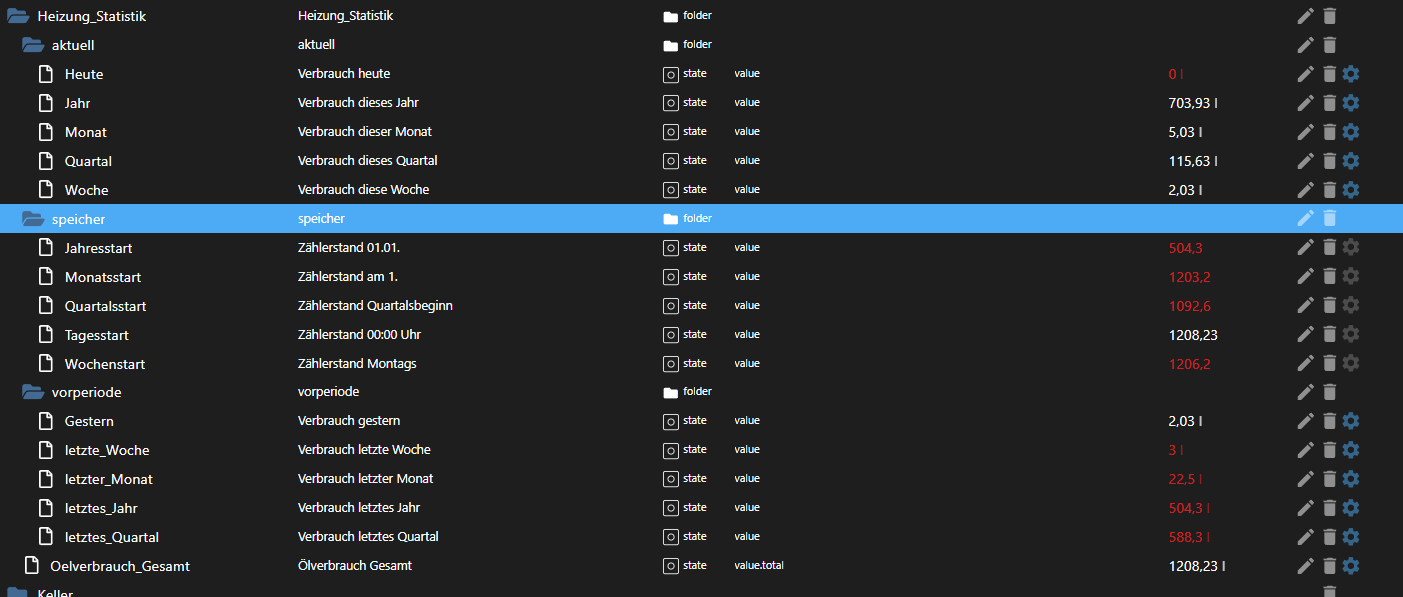Image resolution: width=1403 pixels, height=597 pixels.
Task: Click the name 'Ölverbrauch Gesamt'
Action: point(355,566)
